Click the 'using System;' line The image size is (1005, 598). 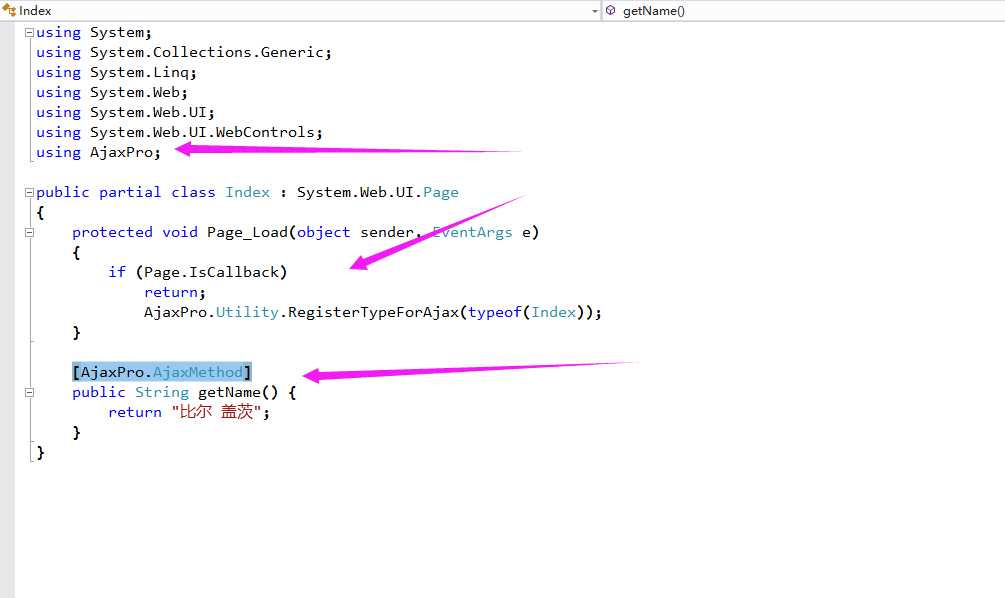click(94, 33)
